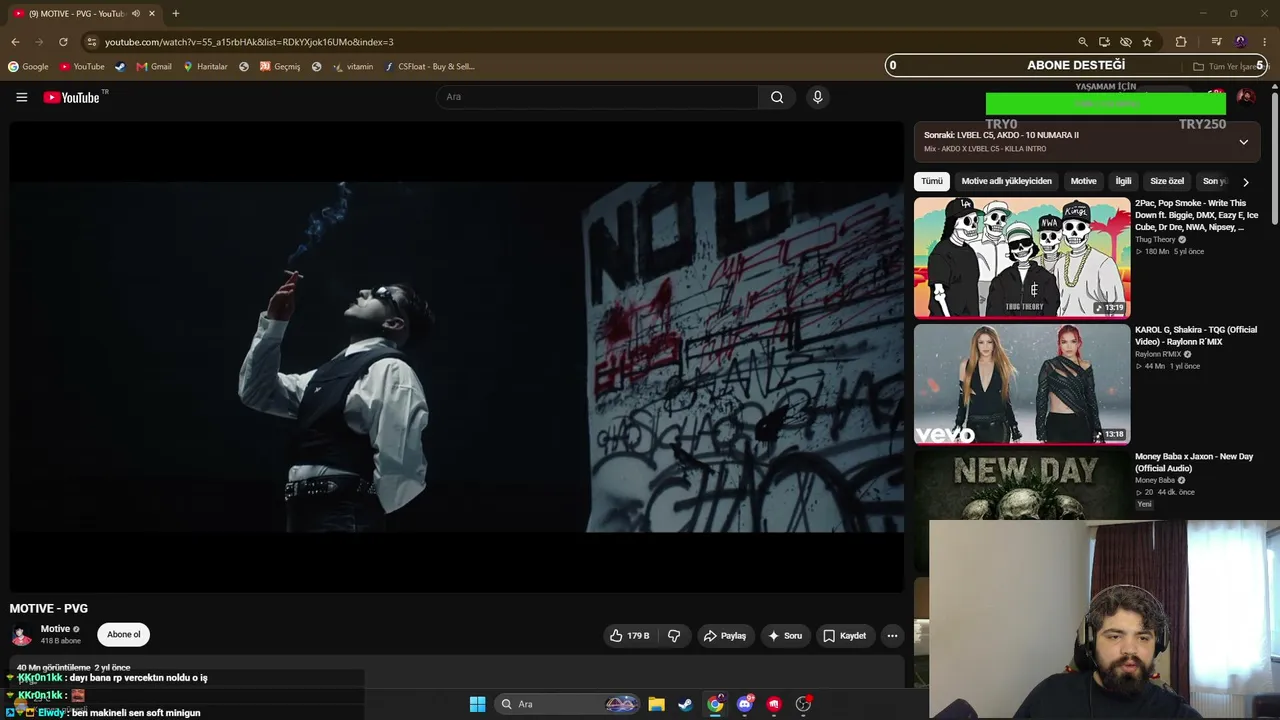Bookmark this page with the star icon

click(x=1147, y=42)
